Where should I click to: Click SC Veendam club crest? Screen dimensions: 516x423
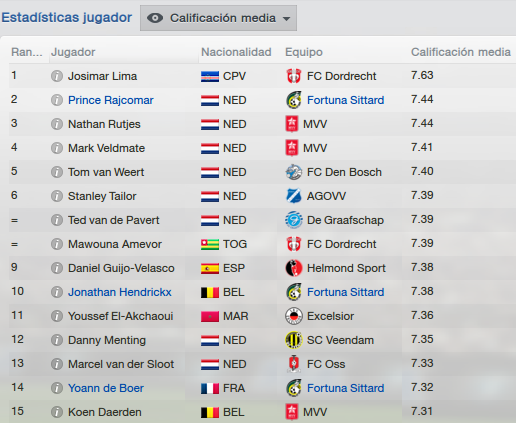coord(294,340)
